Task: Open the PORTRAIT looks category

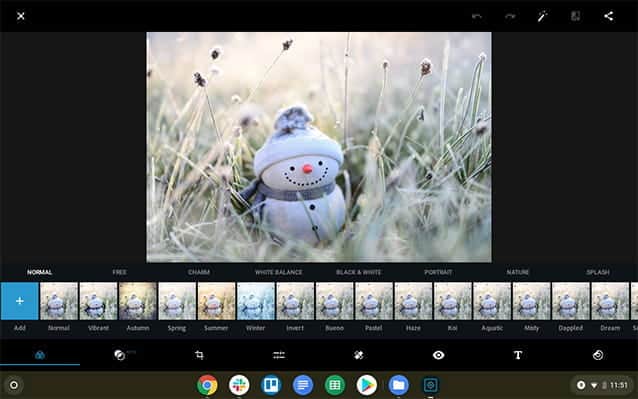Action: (x=438, y=272)
